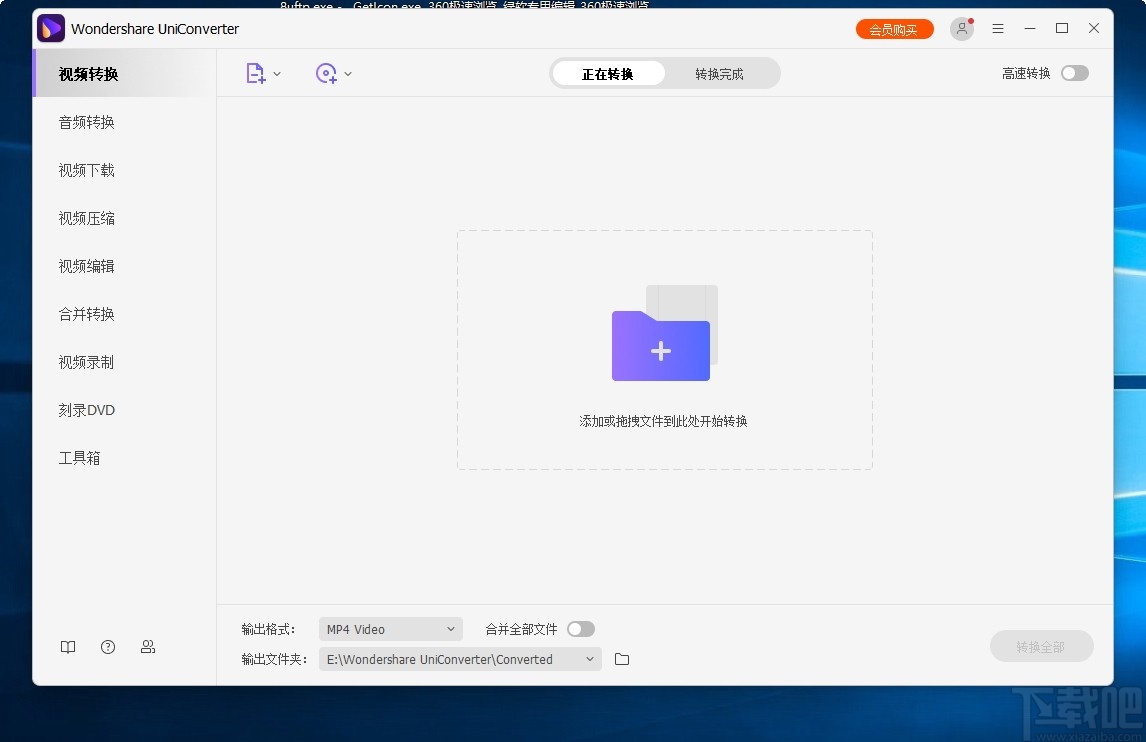Toggle 合并全部文件 merge all files
The height and width of the screenshot is (742, 1146).
(x=581, y=628)
